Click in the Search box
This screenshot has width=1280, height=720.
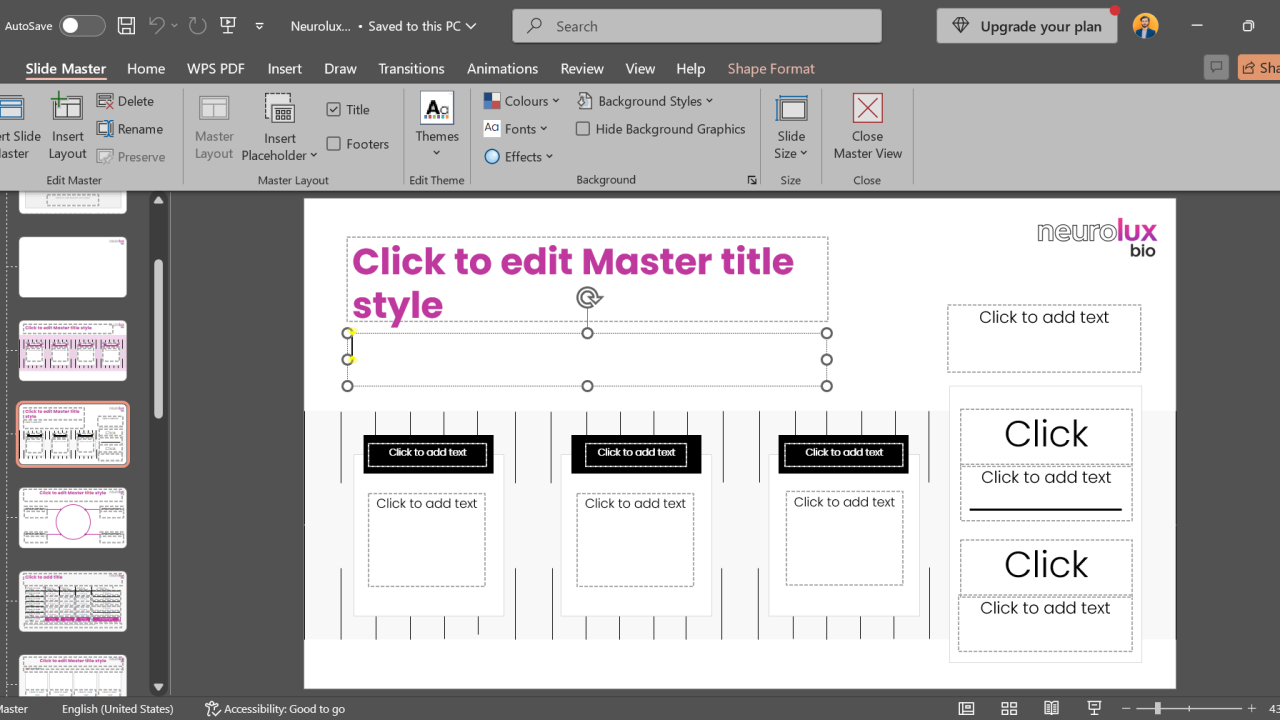[x=697, y=26]
